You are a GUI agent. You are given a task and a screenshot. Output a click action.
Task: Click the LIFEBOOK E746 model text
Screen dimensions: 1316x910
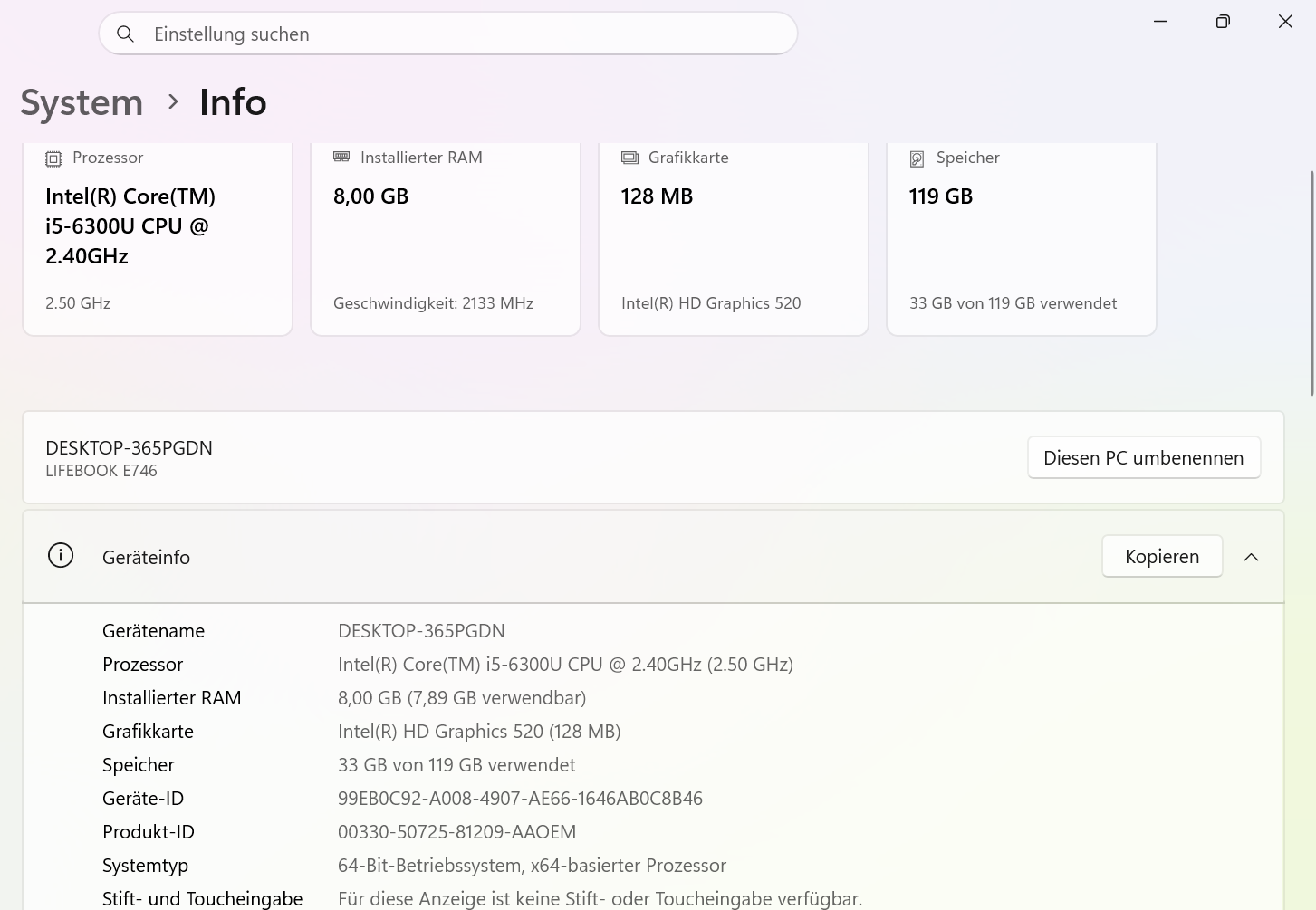tap(101, 471)
